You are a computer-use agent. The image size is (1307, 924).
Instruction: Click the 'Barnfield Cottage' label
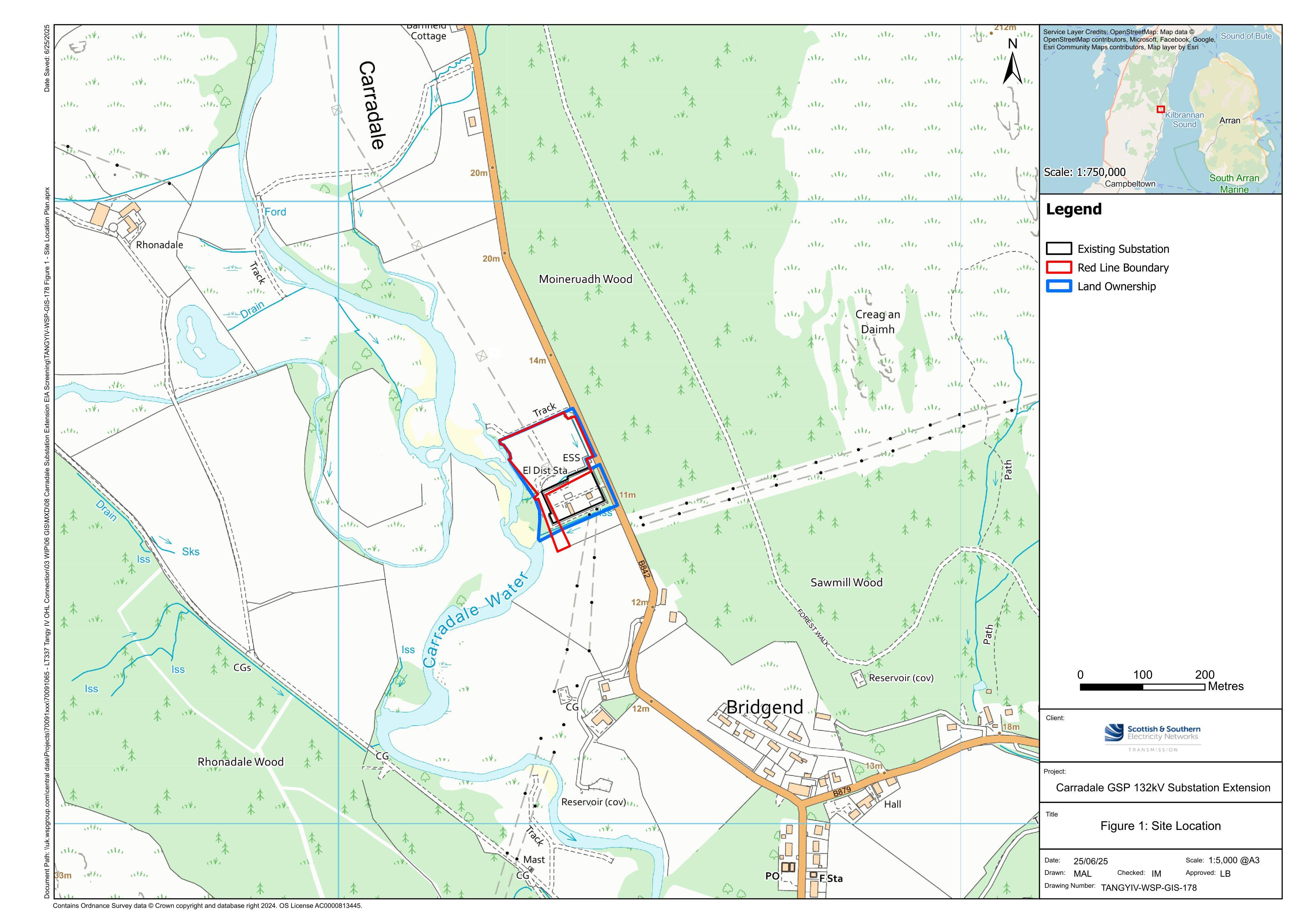pyautogui.click(x=428, y=33)
